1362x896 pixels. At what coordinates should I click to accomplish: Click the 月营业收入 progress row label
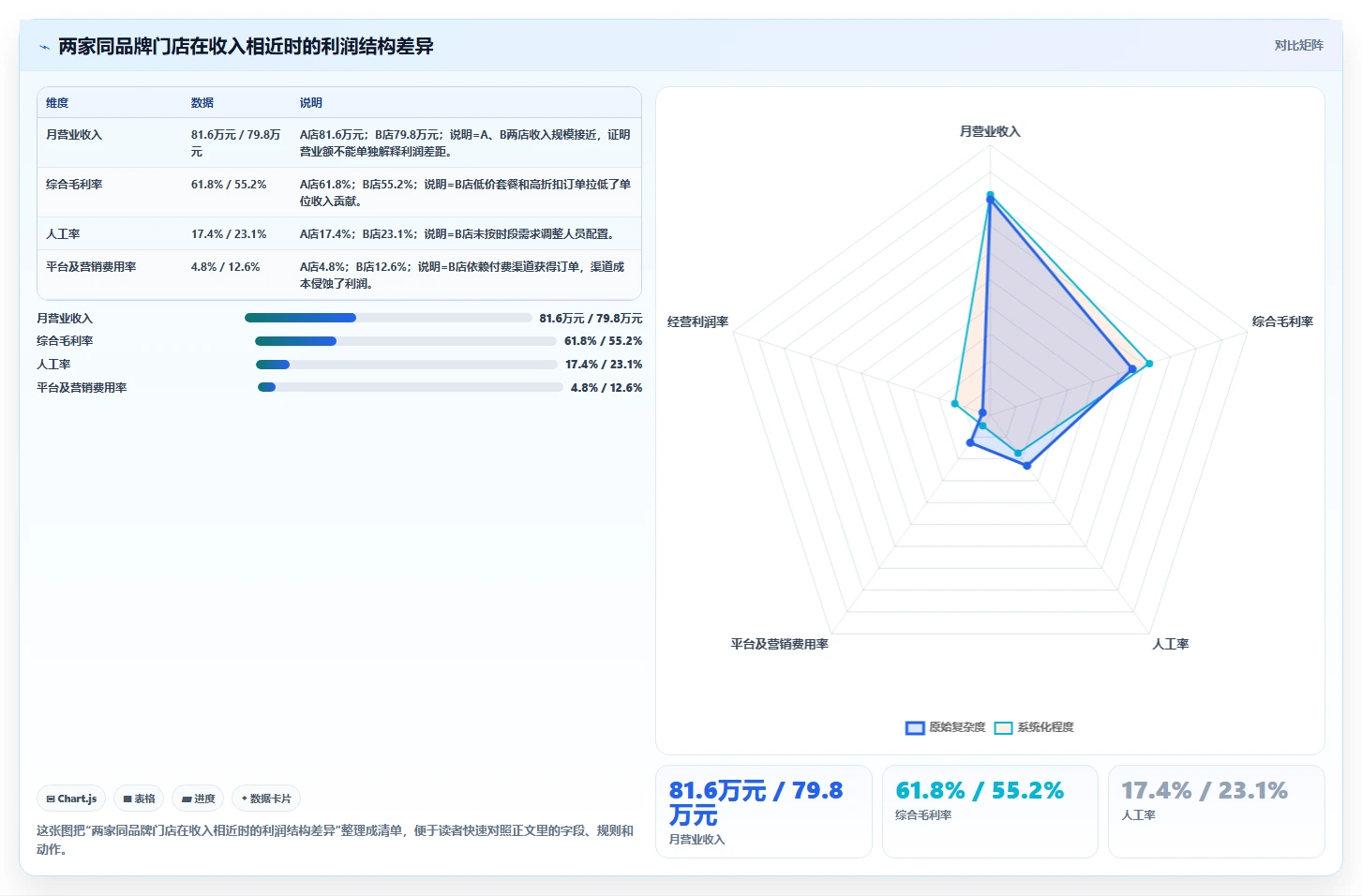tap(65, 319)
